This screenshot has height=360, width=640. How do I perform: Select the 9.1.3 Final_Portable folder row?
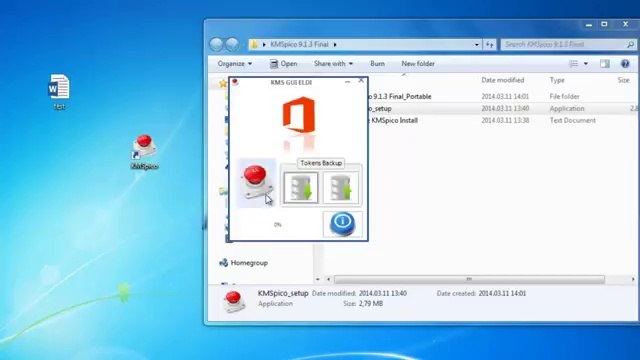point(502,96)
